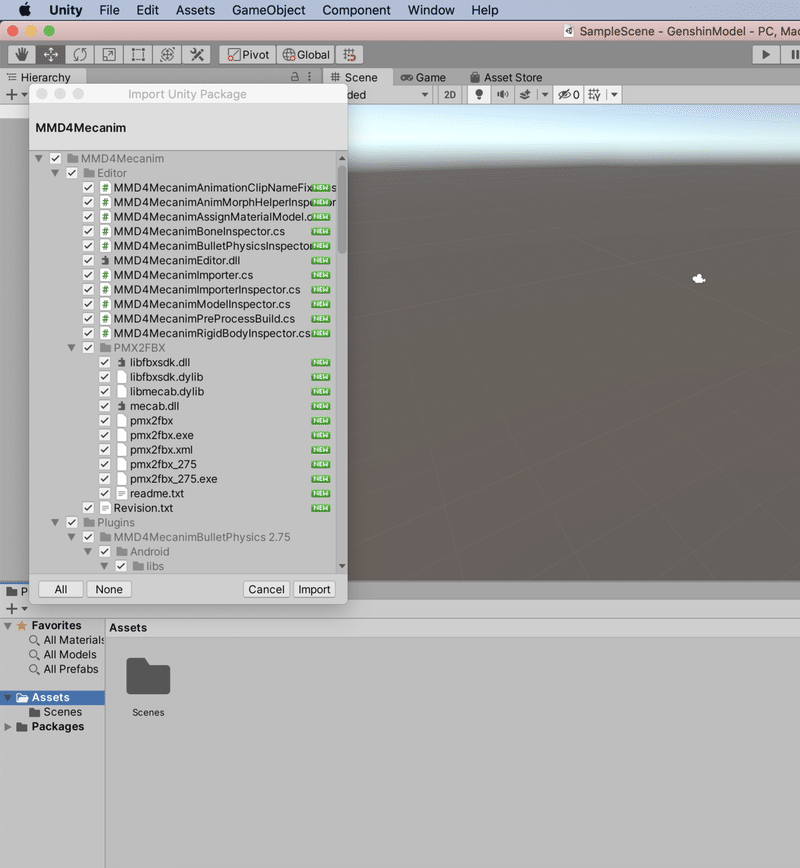Viewport: 800px width, 868px height.
Task: Select the combined Transform tool
Action: tap(167, 54)
